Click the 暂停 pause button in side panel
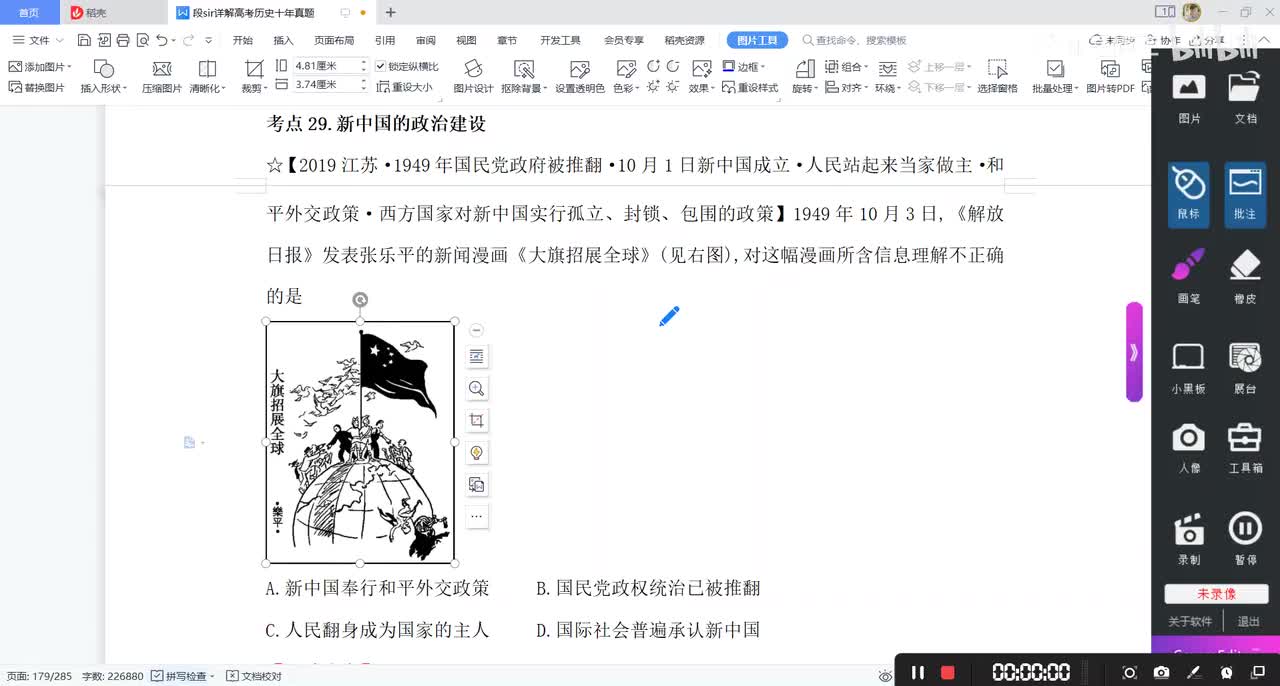1280x686 pixels. [x=1245, y=538]
